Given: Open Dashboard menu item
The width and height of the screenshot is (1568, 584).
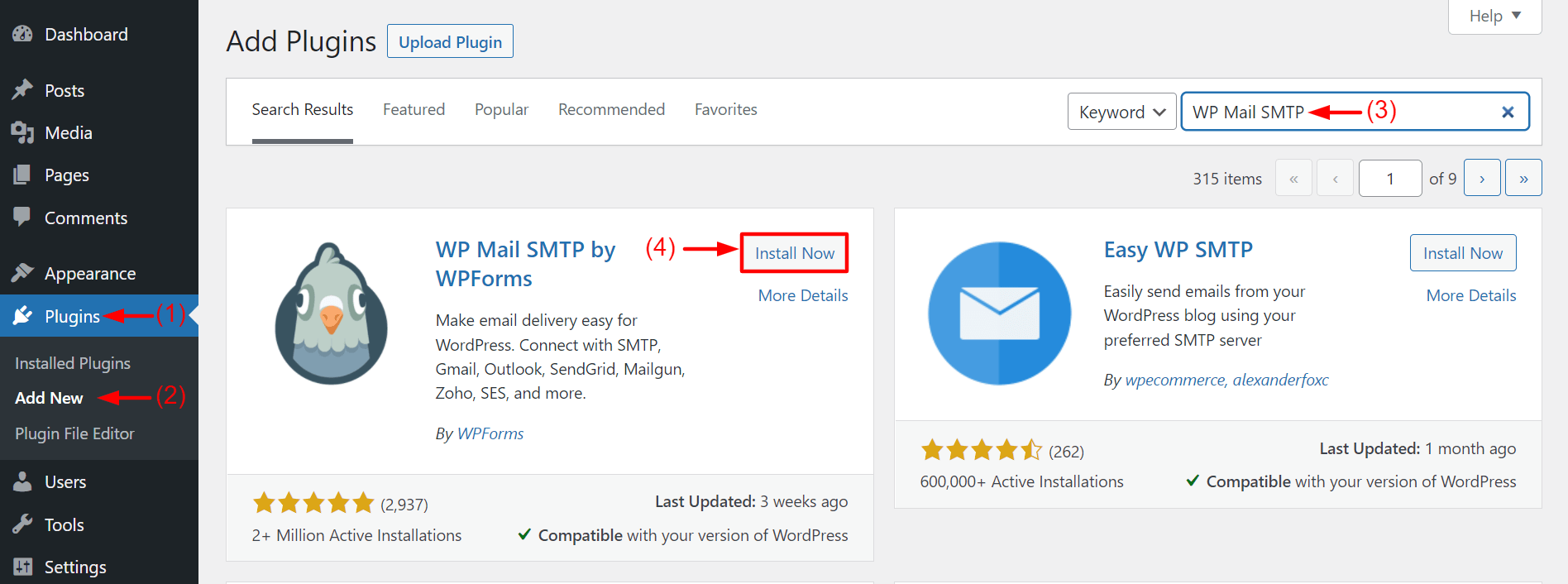Looking at the screenshot, I should (x=99, y=34).
